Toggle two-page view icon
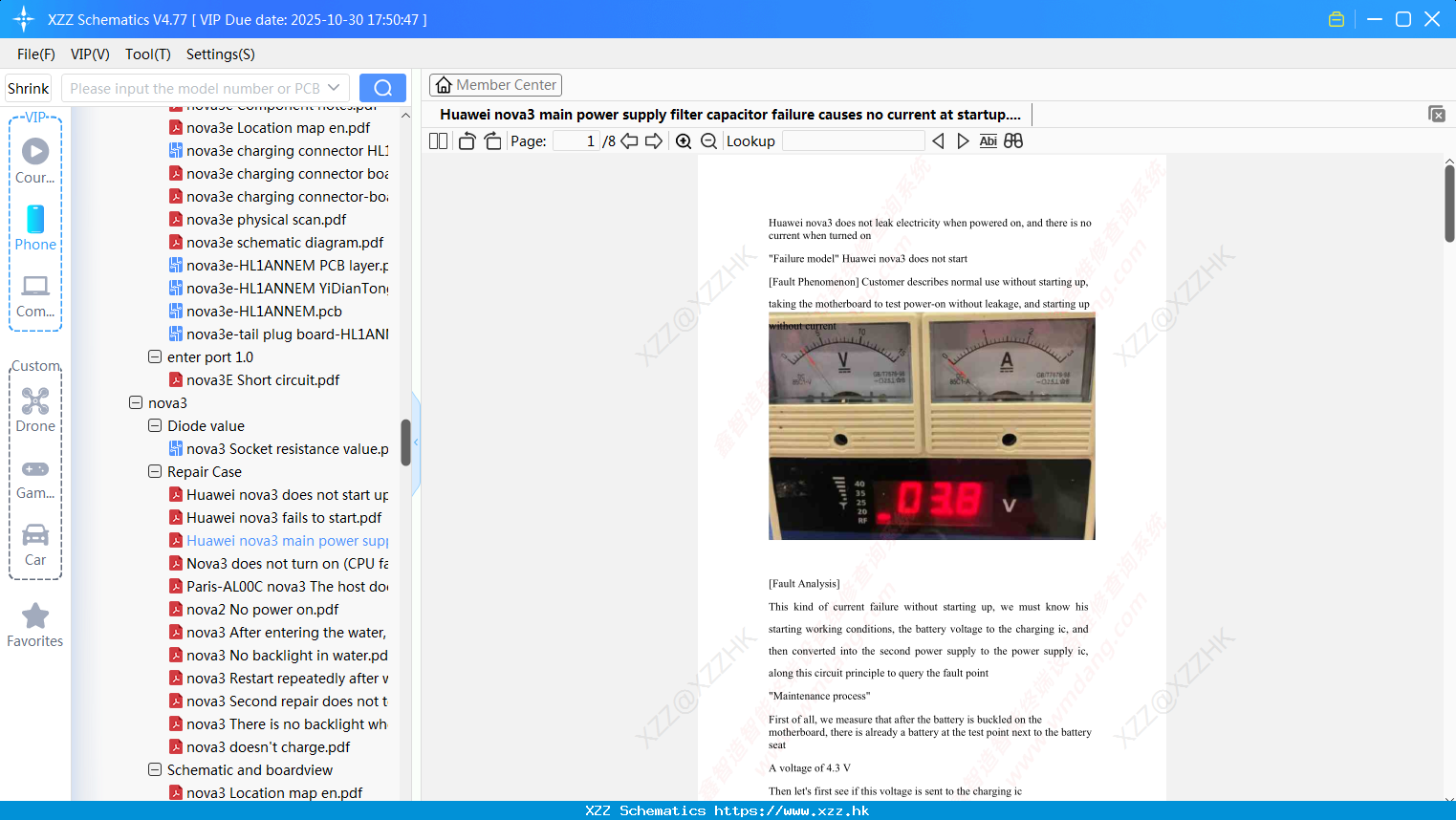The width and height of the screenshot is (1456, 820). coord(439,140)
